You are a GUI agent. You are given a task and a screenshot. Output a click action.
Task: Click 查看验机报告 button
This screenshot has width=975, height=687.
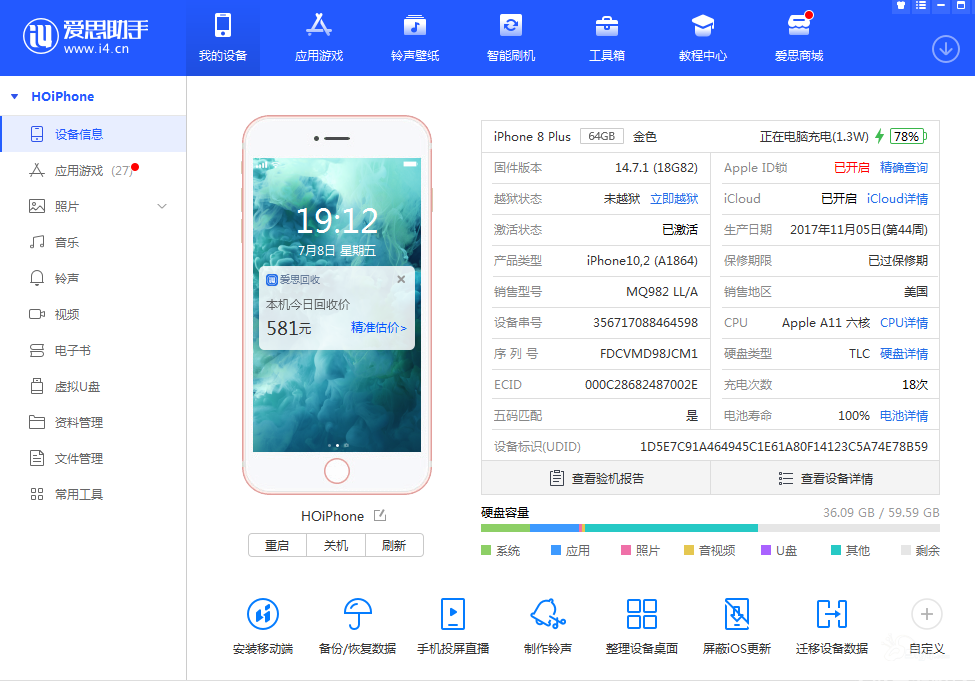click(x=596, y=478)
